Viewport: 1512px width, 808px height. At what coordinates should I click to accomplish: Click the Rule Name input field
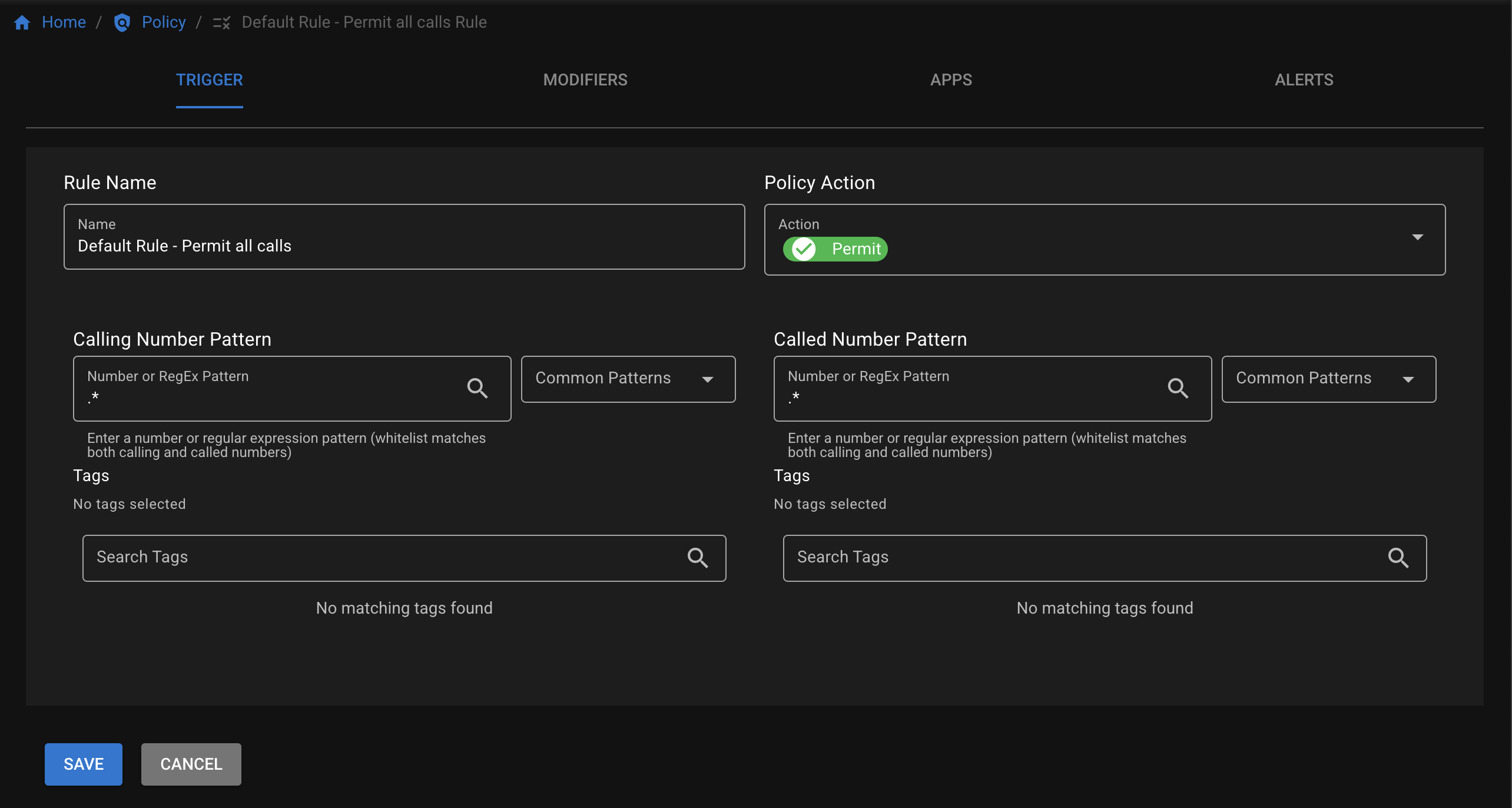click(x=404, y=237)
